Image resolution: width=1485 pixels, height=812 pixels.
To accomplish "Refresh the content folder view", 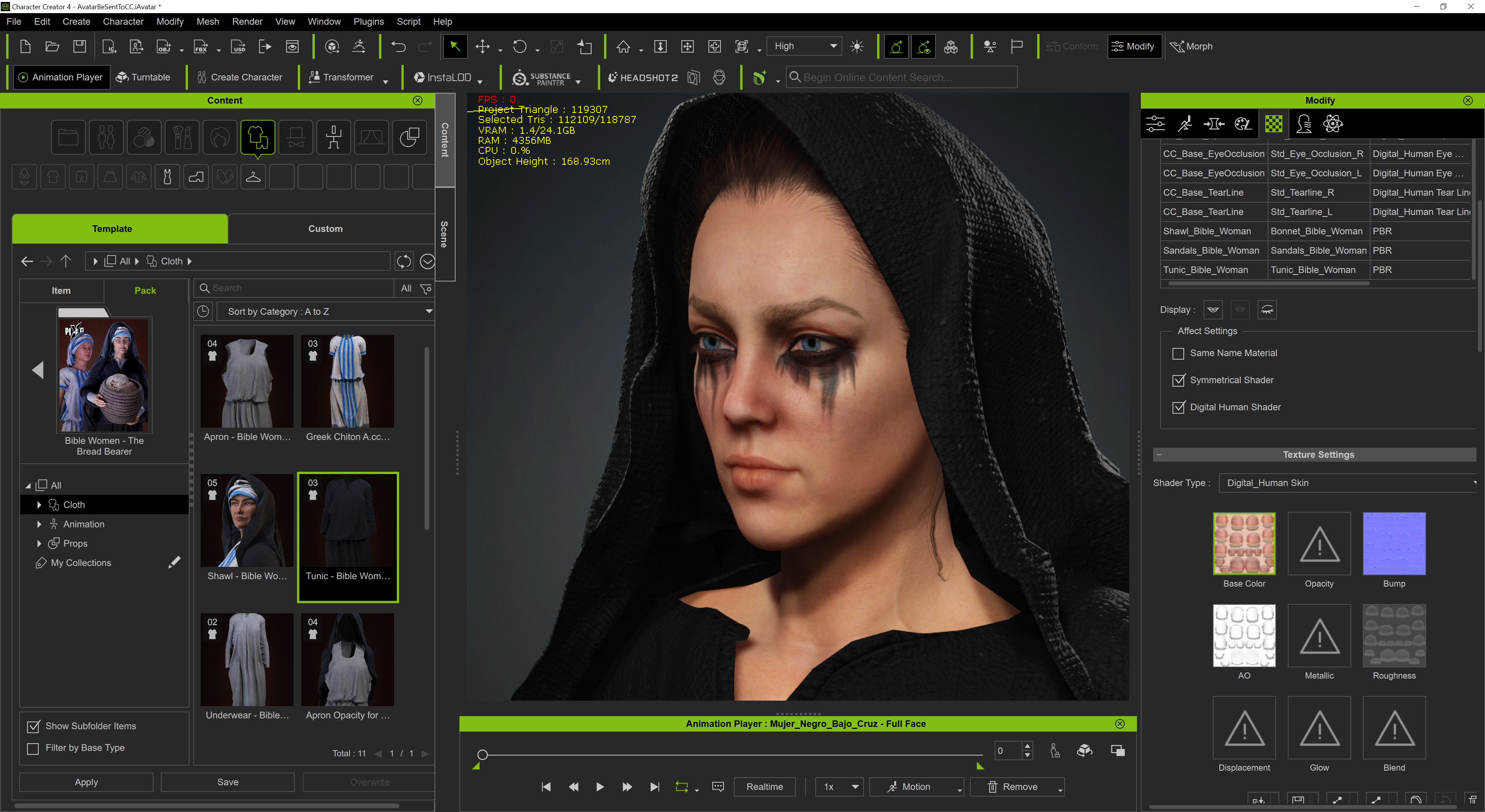I will point(403,262).
